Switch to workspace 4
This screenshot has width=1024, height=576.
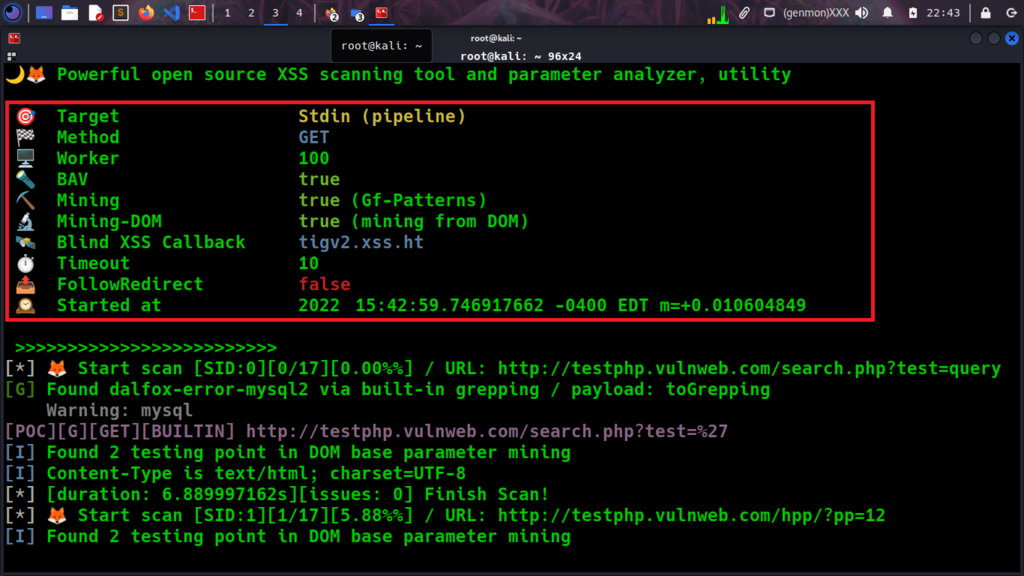coord(299,13)
